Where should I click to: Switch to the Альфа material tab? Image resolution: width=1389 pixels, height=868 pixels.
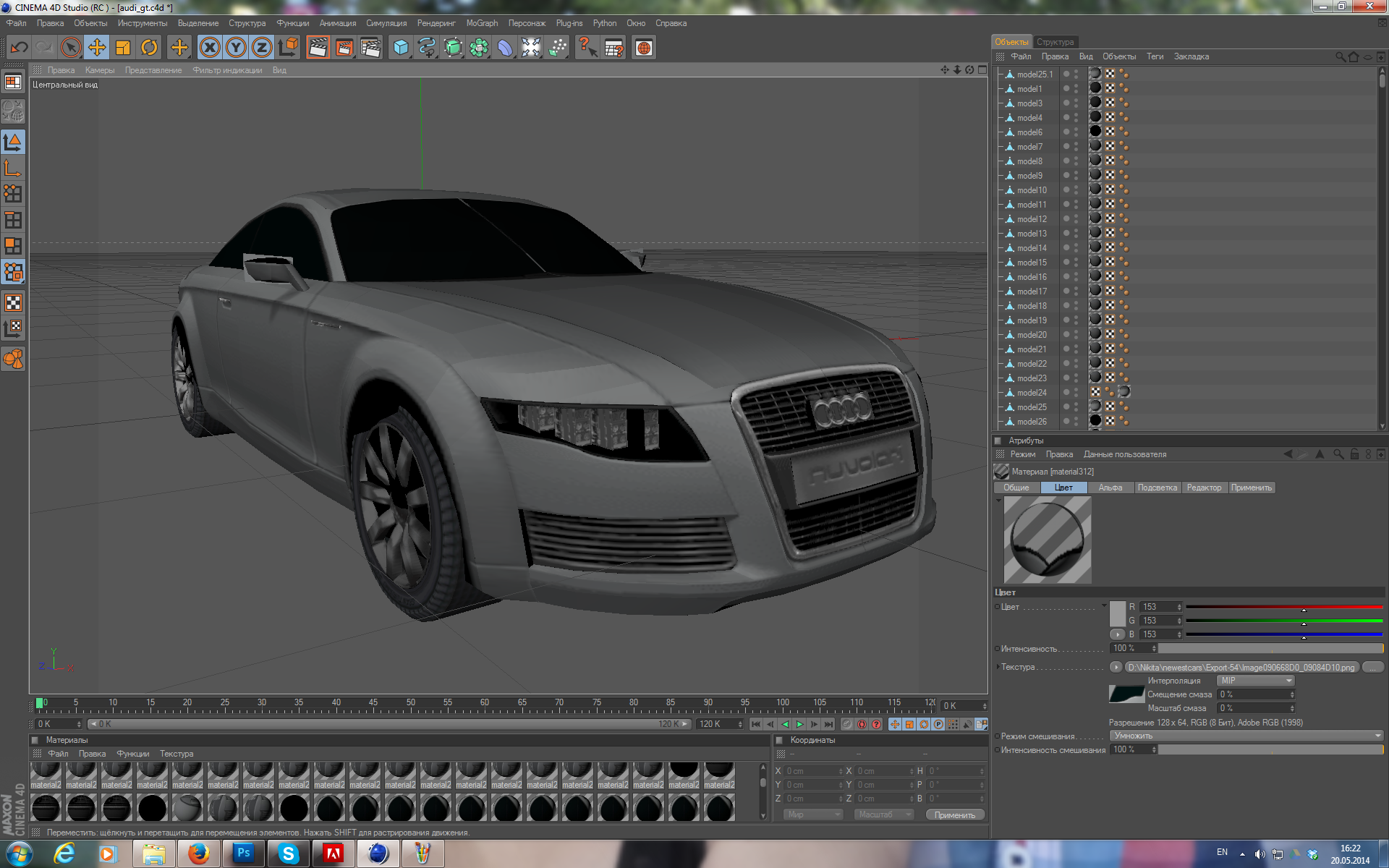click(1110, 488)
